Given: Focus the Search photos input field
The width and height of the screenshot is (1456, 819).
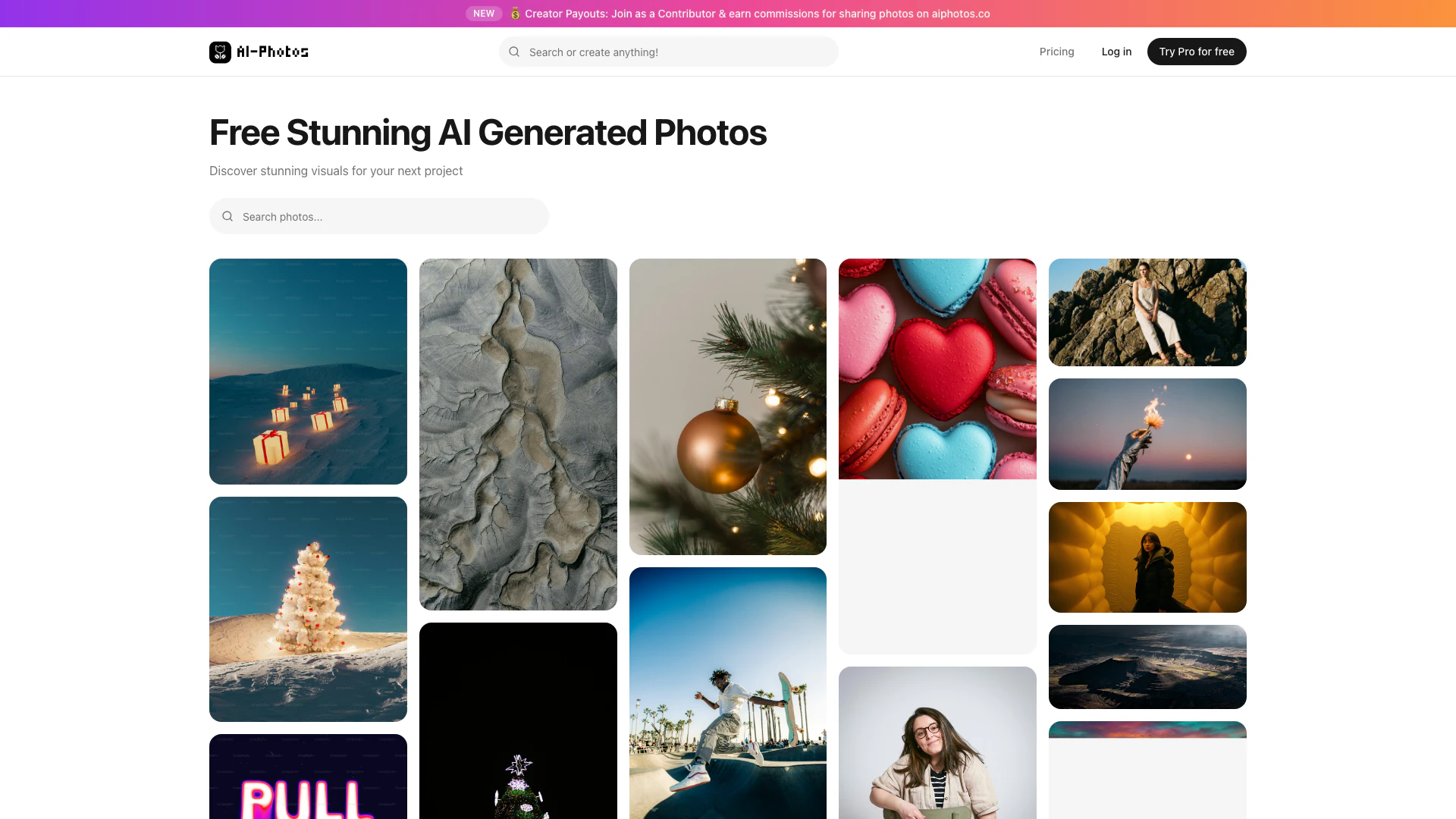Looking at the screenshot, I should 387,216.
